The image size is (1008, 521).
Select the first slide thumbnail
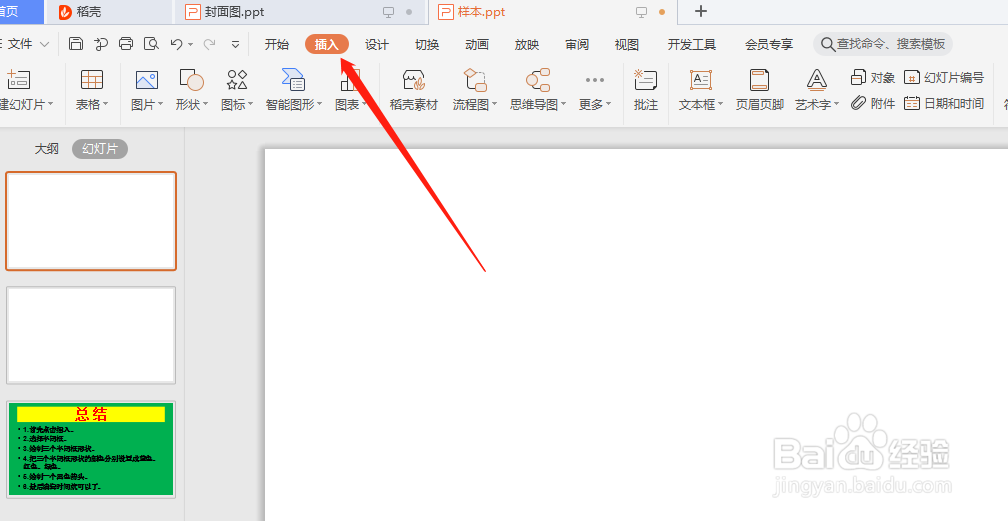click(x=91, y=221)
